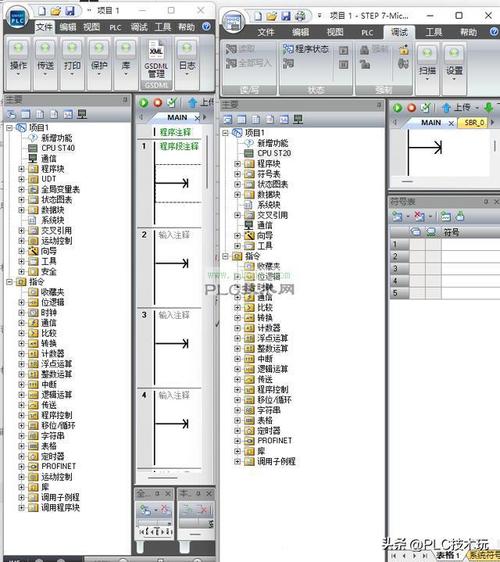The height and width of the screenshot is (562, 500).
Task: Expand PROFINET in right instruction tree
Action: click(x=237, y=440)
